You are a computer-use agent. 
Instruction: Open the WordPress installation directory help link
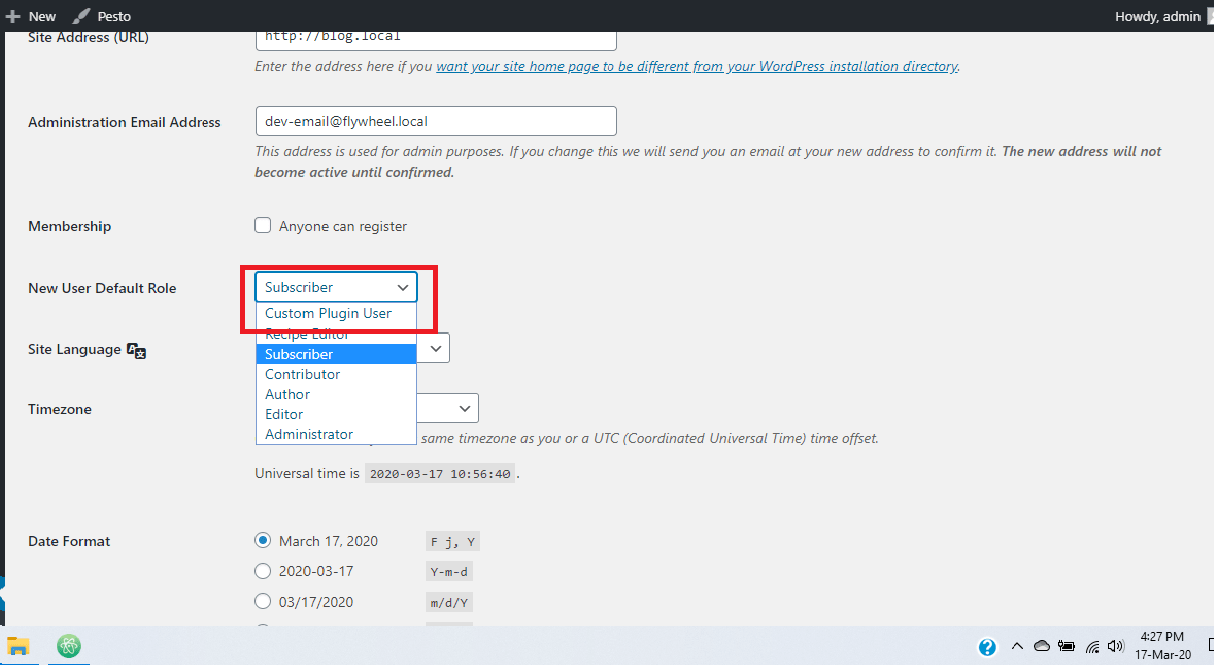pos(697,66)
